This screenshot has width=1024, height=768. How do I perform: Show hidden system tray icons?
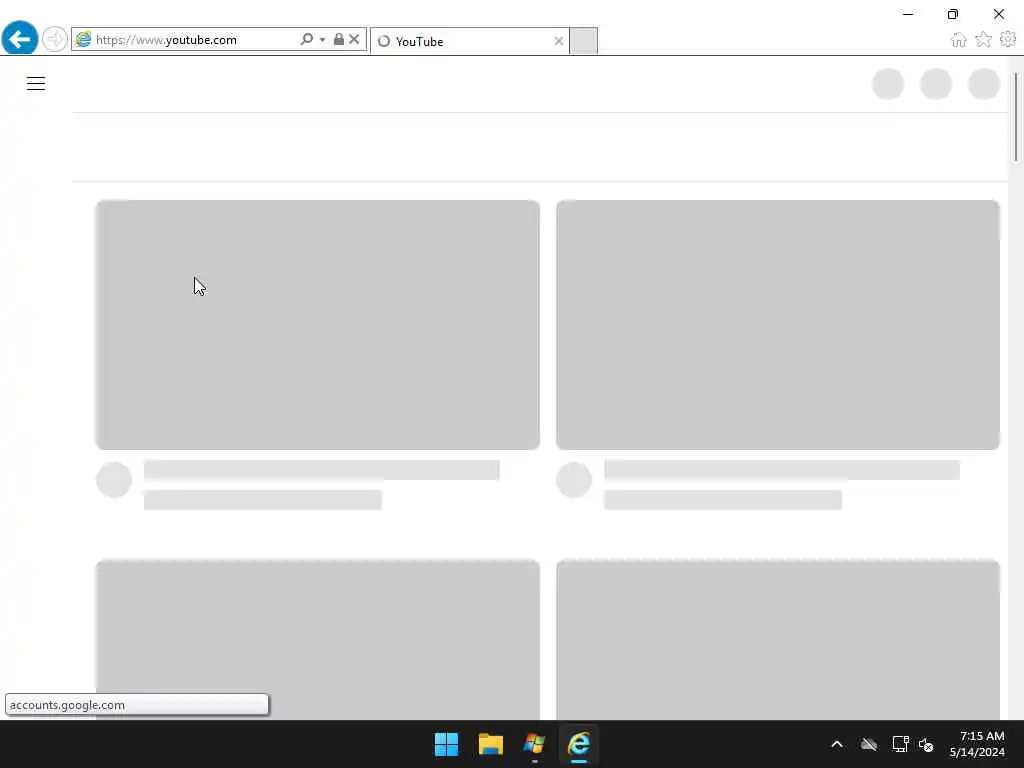837,744
